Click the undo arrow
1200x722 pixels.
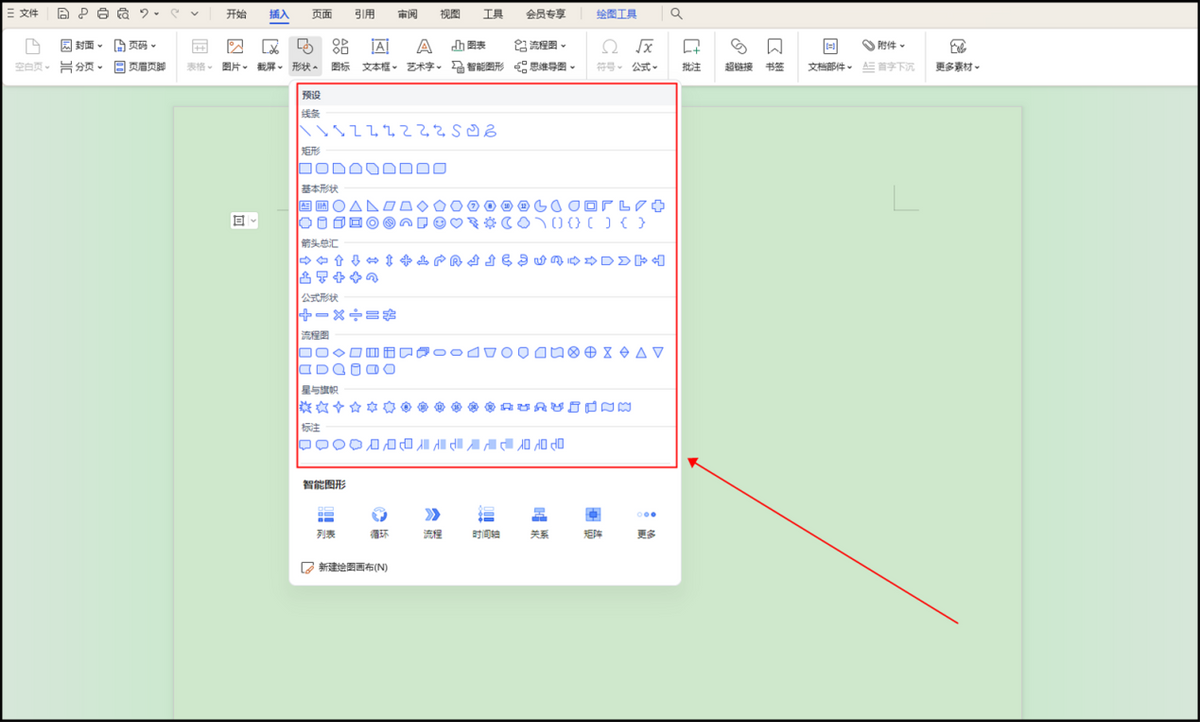click(144, 14)
